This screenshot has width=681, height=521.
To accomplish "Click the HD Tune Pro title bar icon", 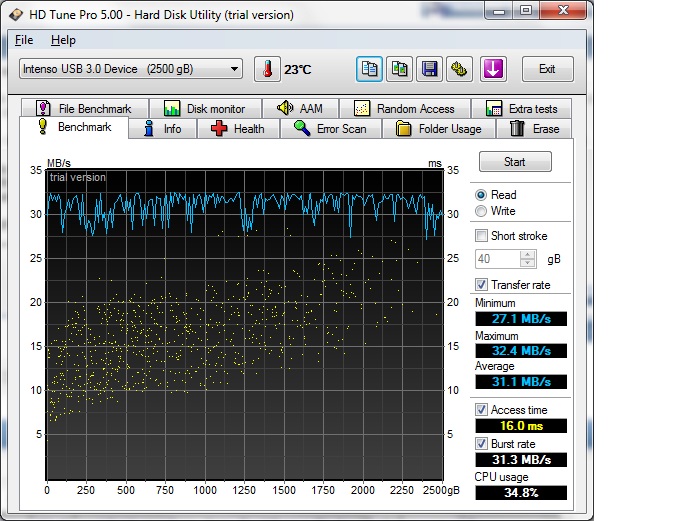I will pos(16,14).
